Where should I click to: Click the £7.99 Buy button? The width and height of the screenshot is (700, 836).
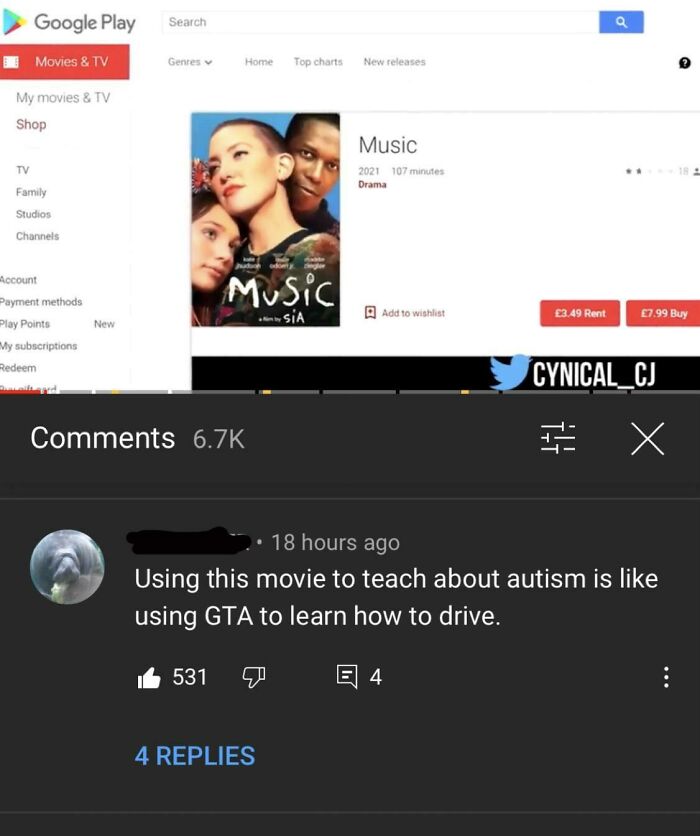663,314
